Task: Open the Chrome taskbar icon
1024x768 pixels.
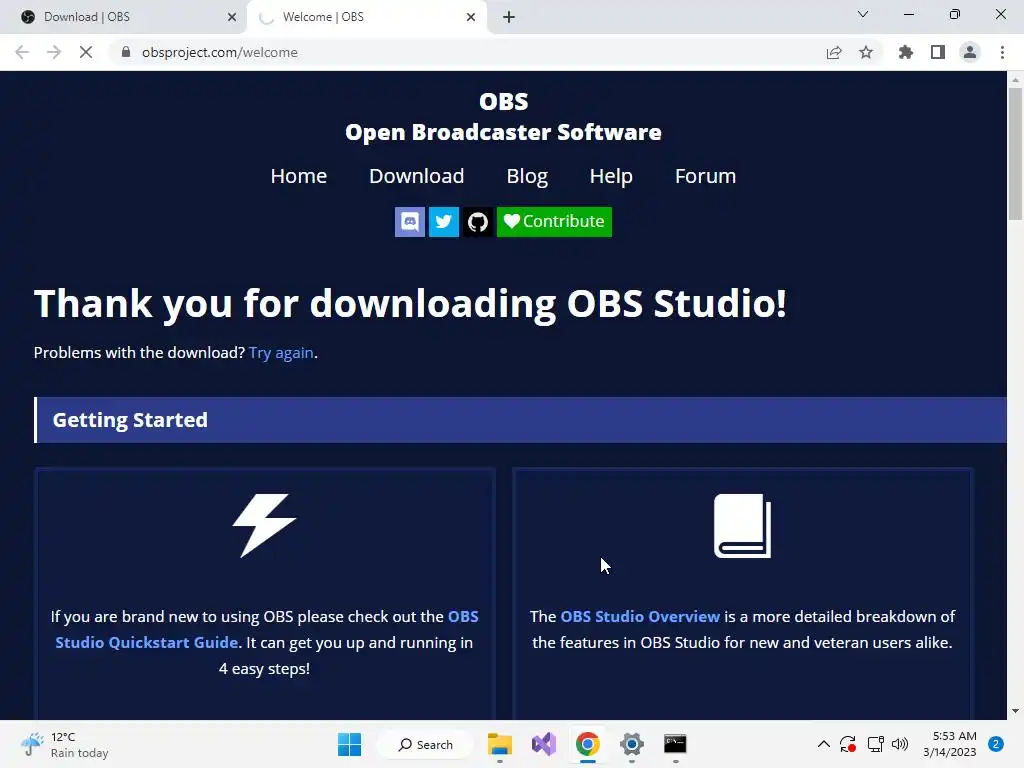Action: [x=588, y=744]
